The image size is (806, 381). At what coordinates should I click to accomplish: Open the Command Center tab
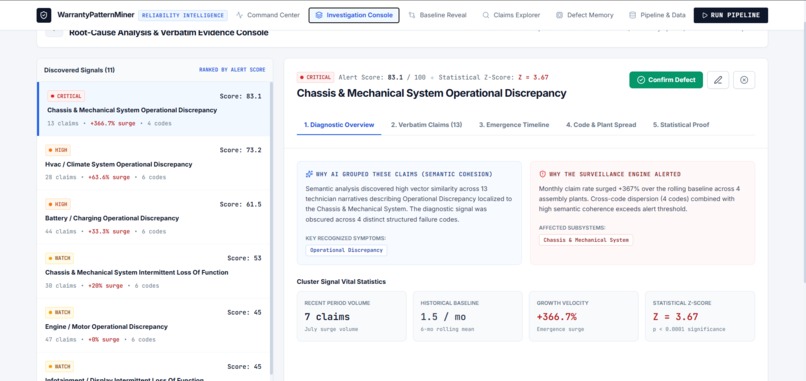[x=268, y=15]
